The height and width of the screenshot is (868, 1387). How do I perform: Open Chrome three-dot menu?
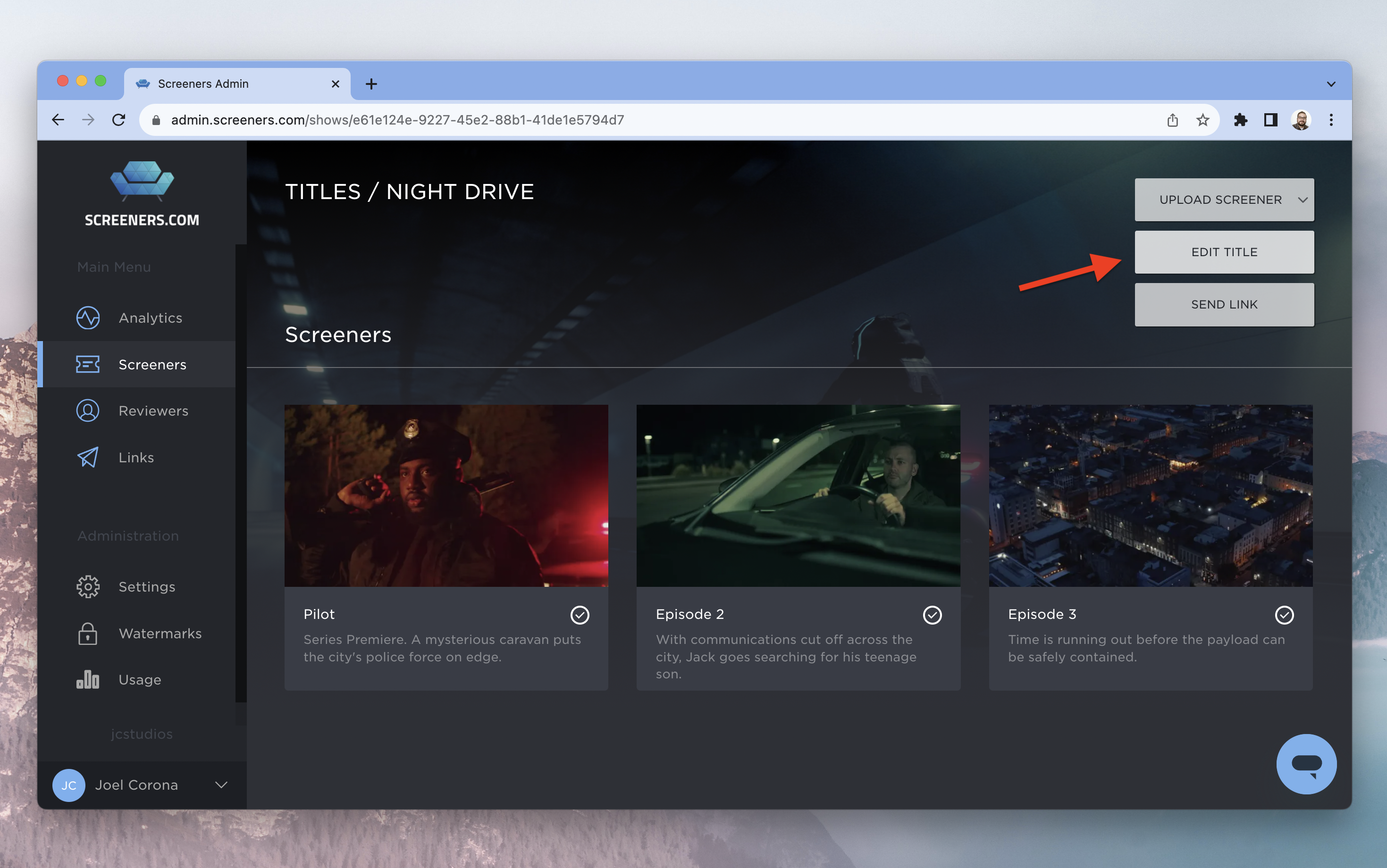click(1331, 120)
